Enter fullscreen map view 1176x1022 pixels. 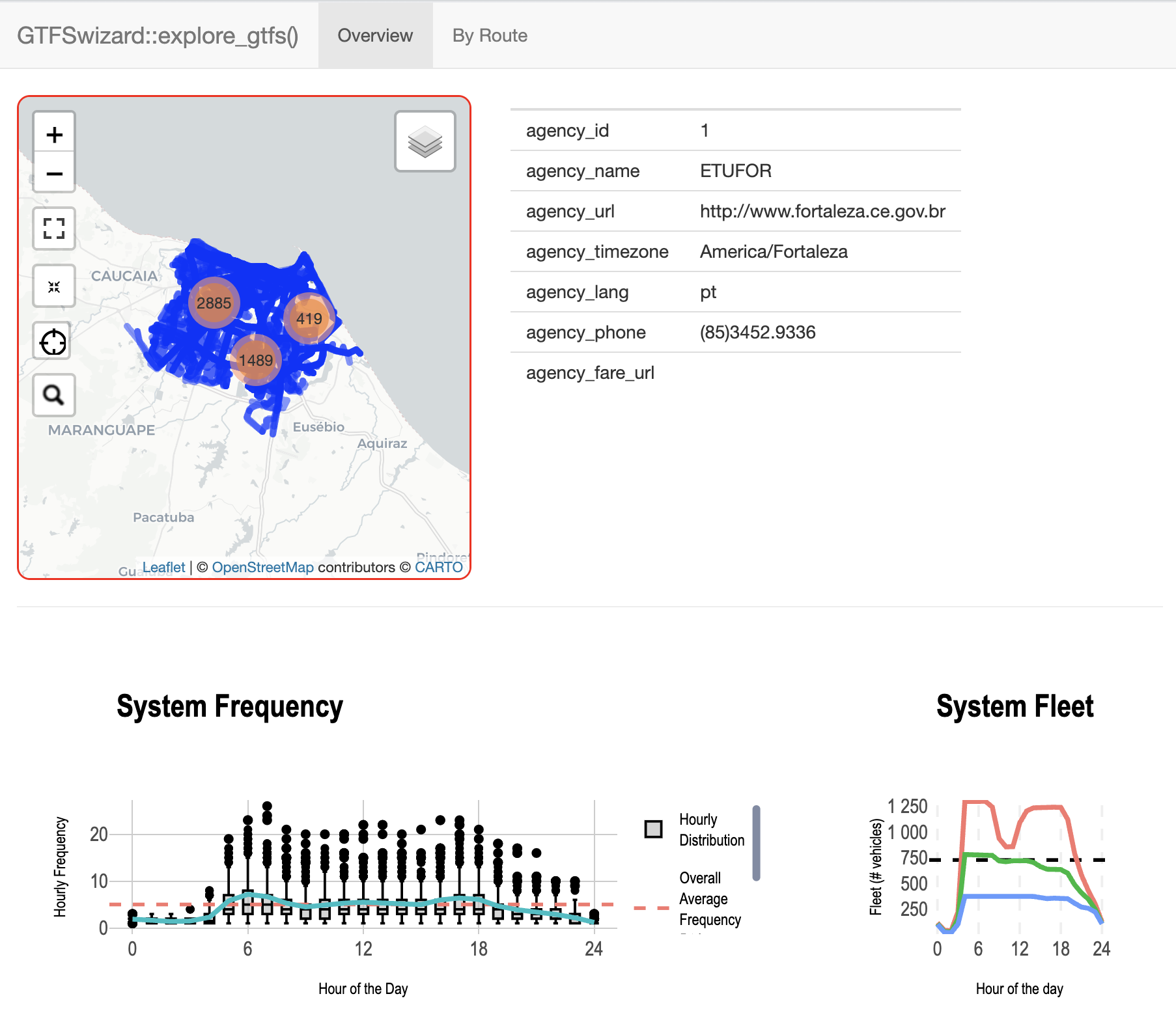pyautogui.click(x=54, y=228)
